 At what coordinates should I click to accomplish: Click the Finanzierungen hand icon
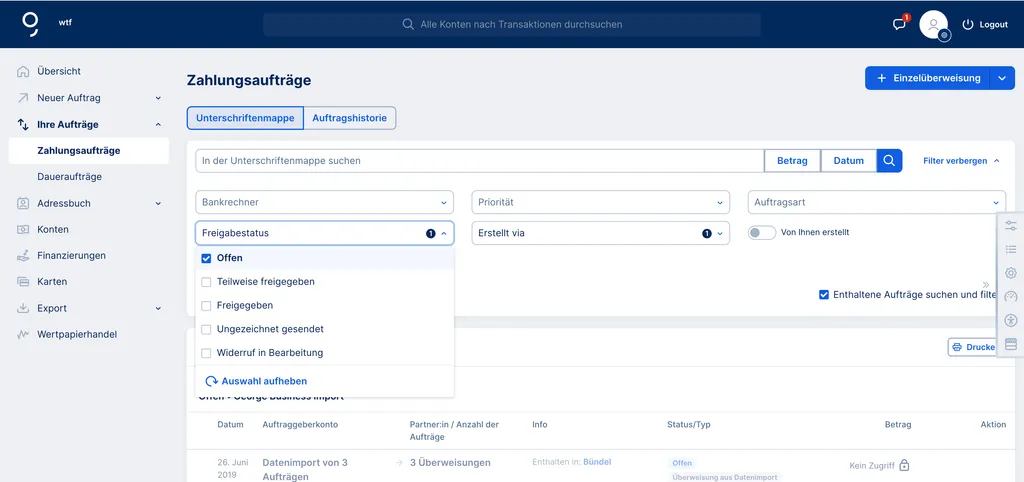click(x=24, y=255)
